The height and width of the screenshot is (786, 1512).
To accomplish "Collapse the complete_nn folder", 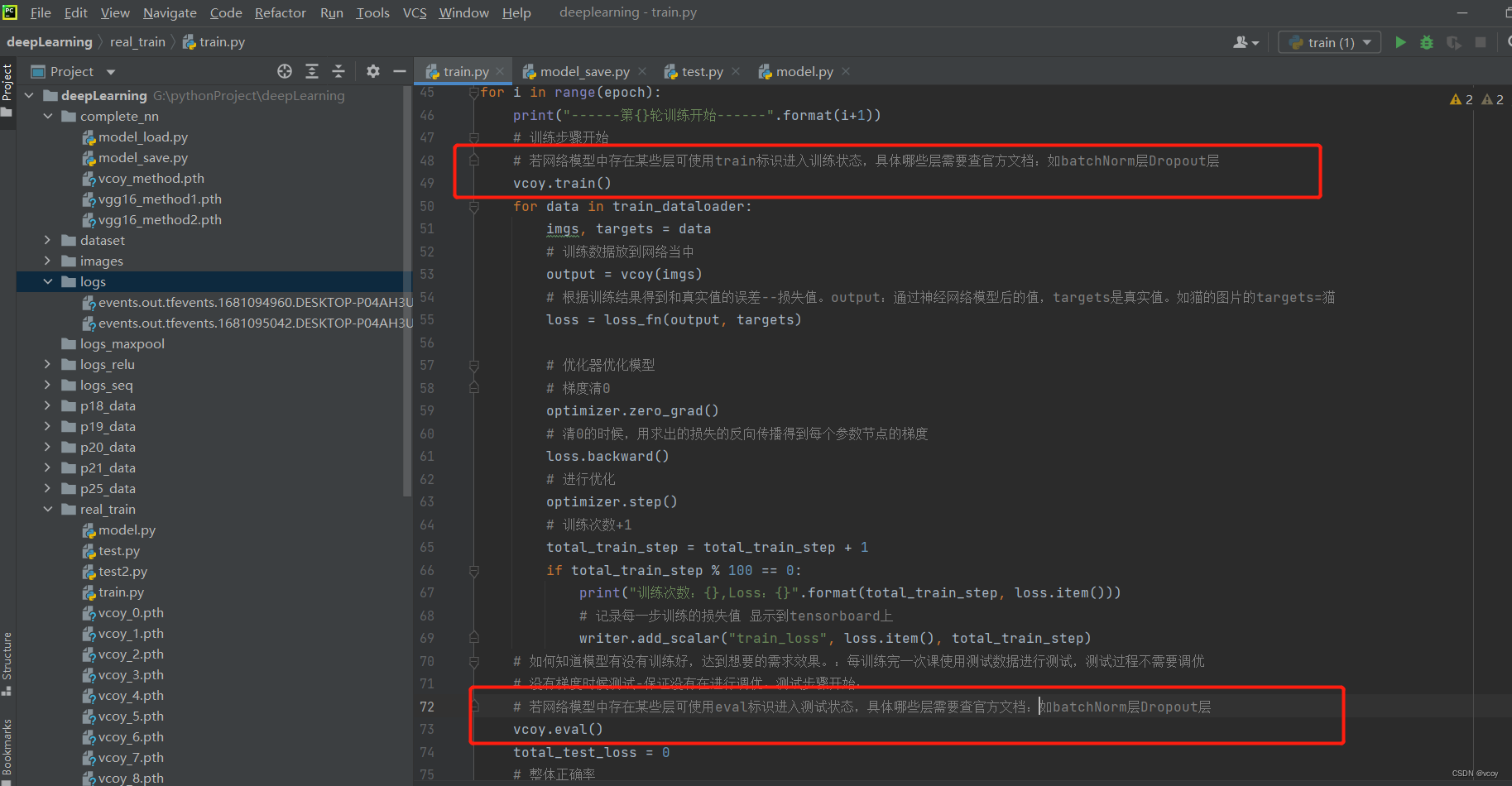I will click(48, 116).
